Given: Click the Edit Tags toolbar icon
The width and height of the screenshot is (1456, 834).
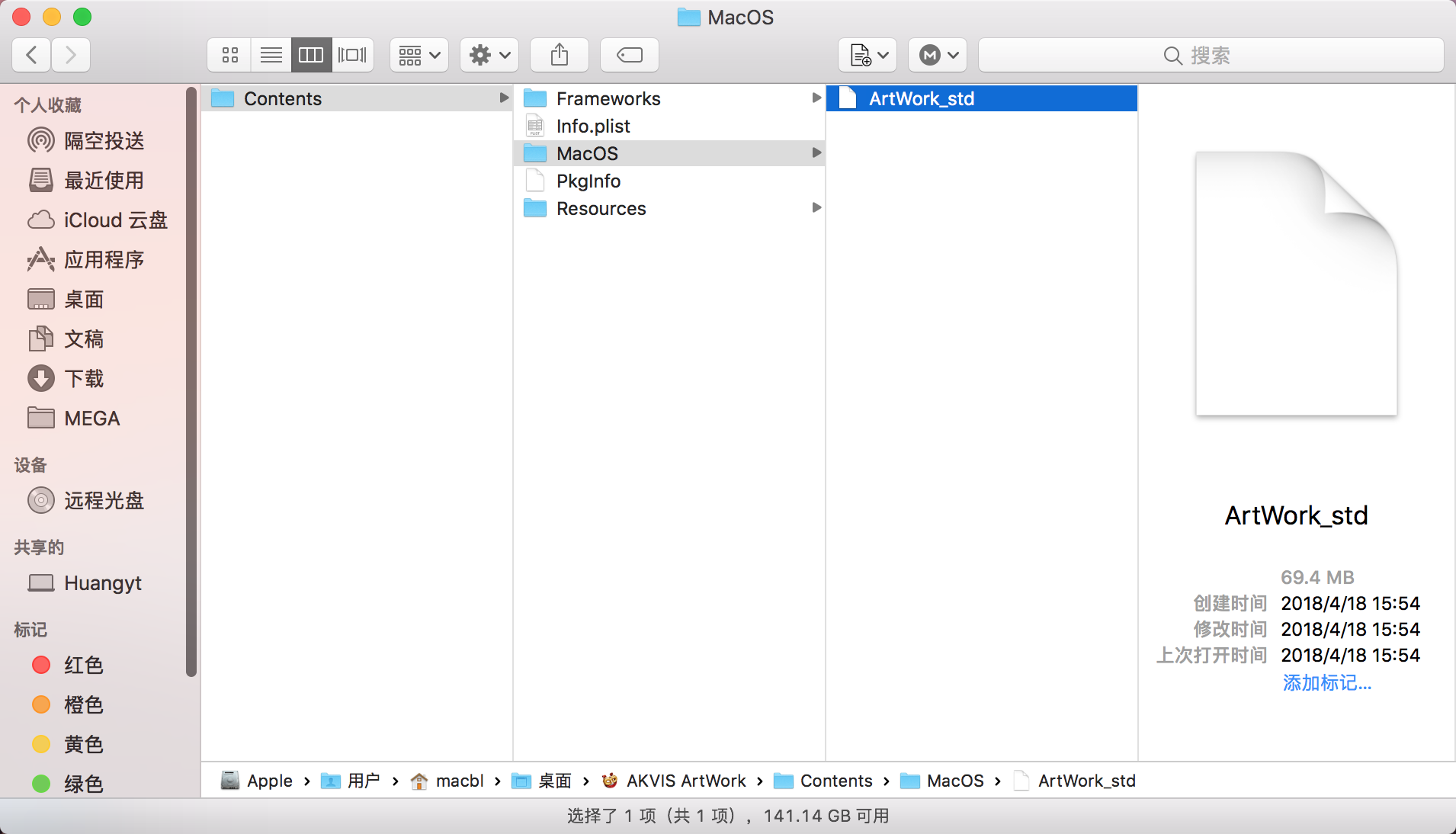Looking at the screenshot, I should (x=629, y=55).
